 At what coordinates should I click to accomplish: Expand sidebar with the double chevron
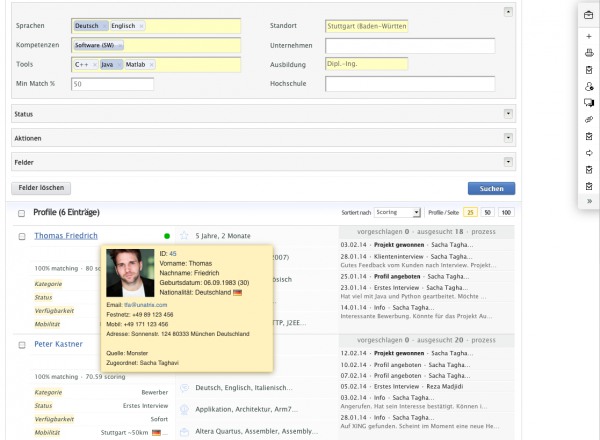[589, 201]
